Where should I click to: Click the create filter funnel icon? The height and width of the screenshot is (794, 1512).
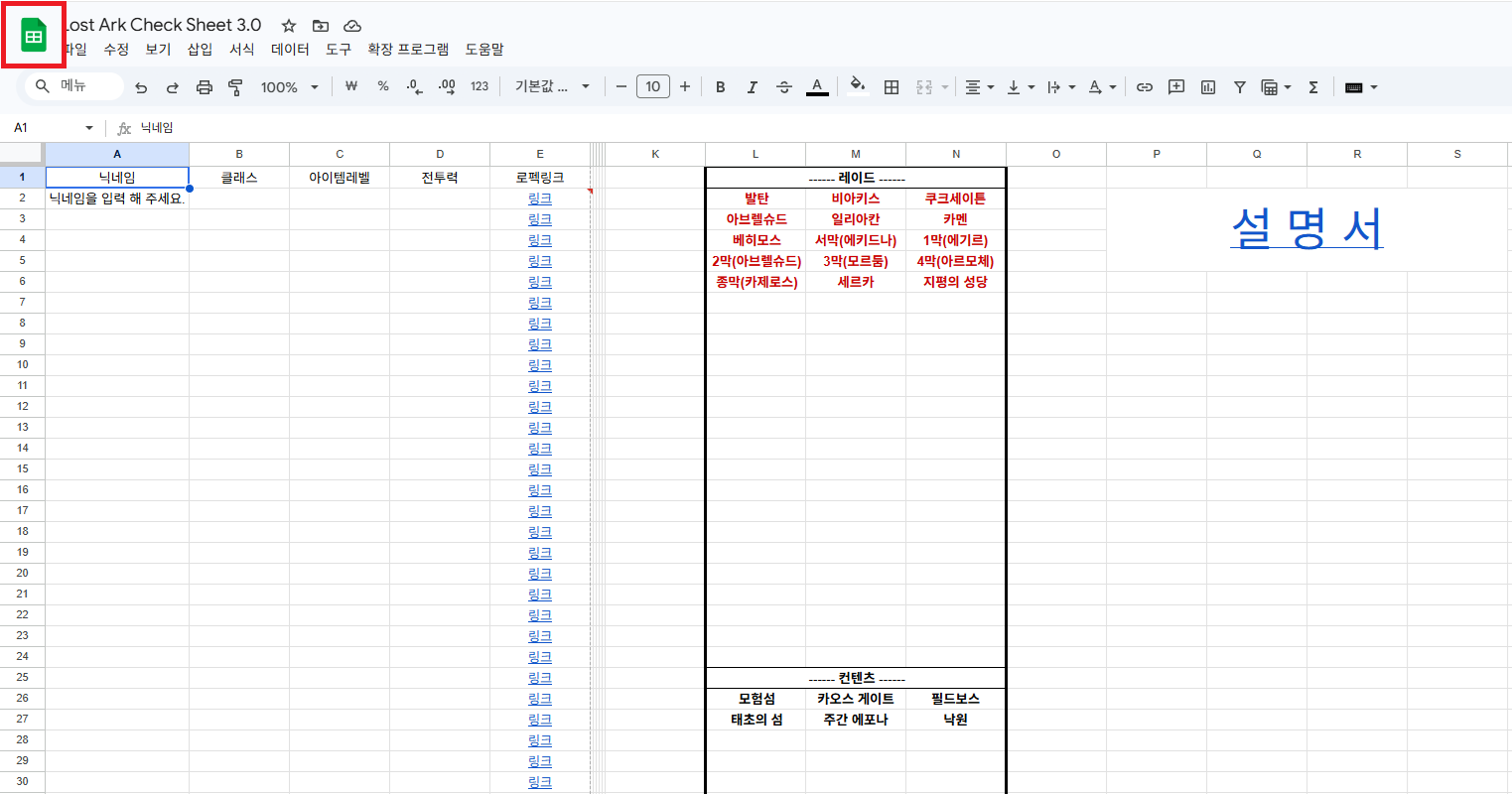click(x=1240, y=87)
